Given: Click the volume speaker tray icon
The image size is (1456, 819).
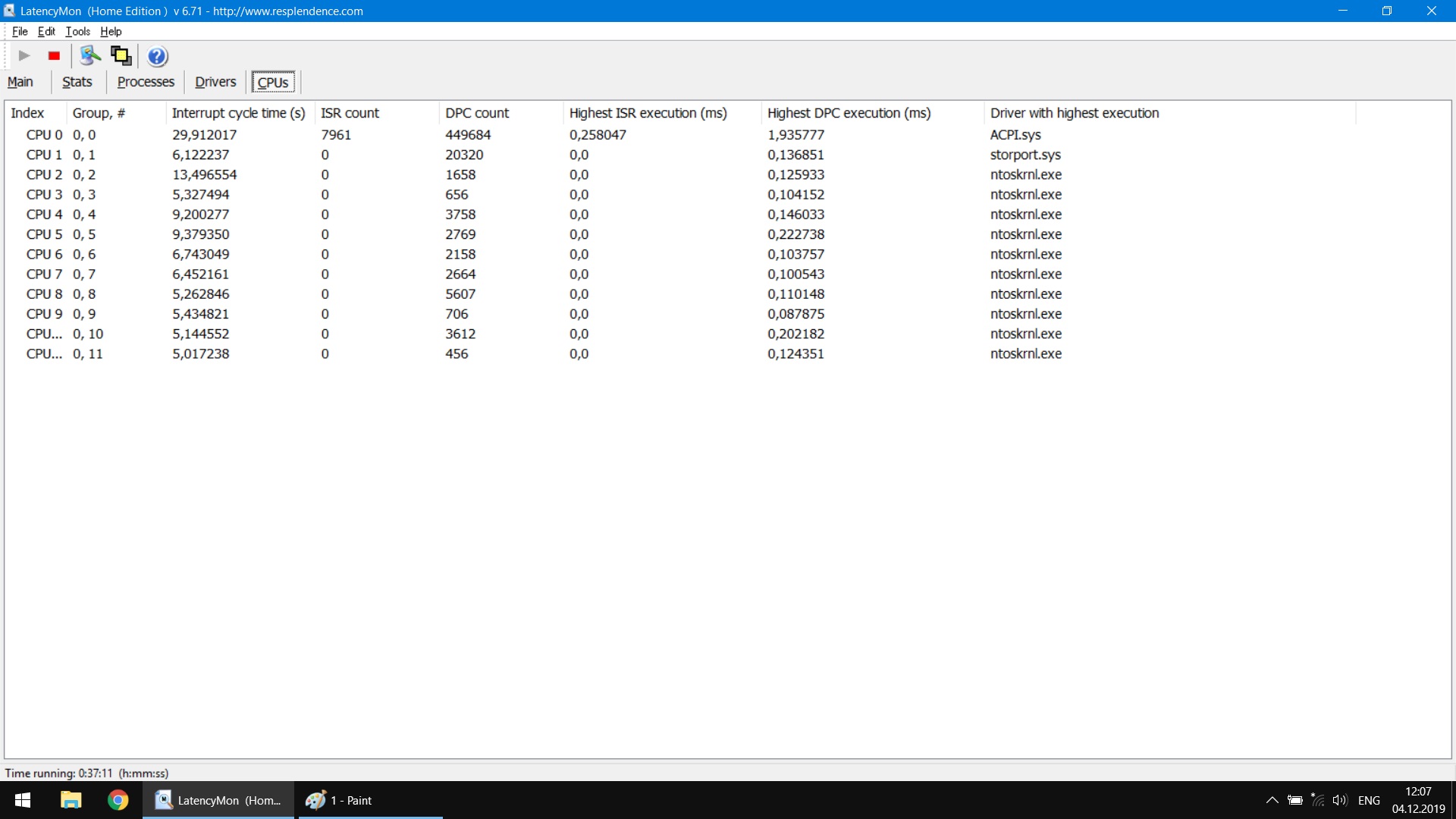Looking at the screenshot, I should [1340, 800].
